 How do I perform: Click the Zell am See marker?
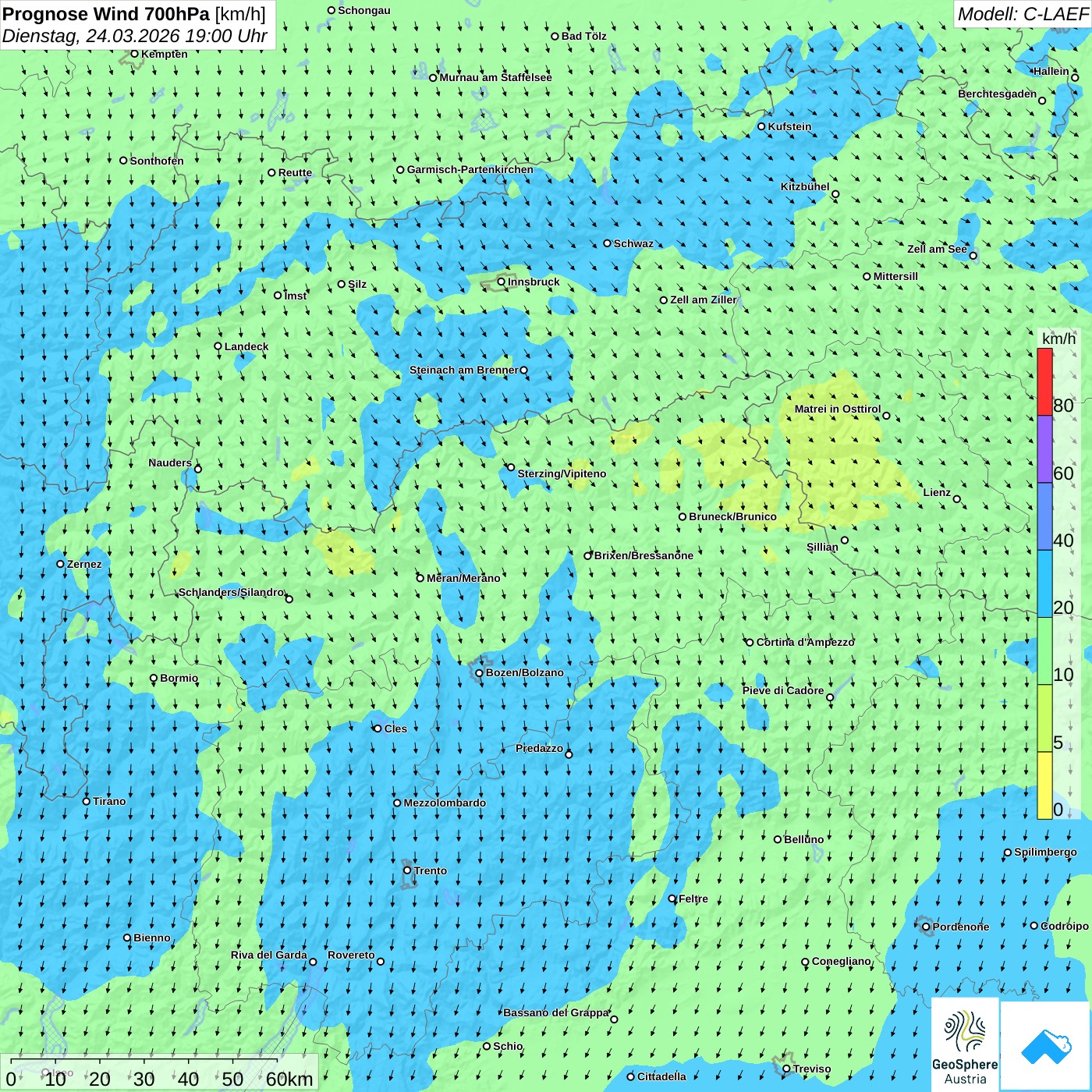click(973, 255)
